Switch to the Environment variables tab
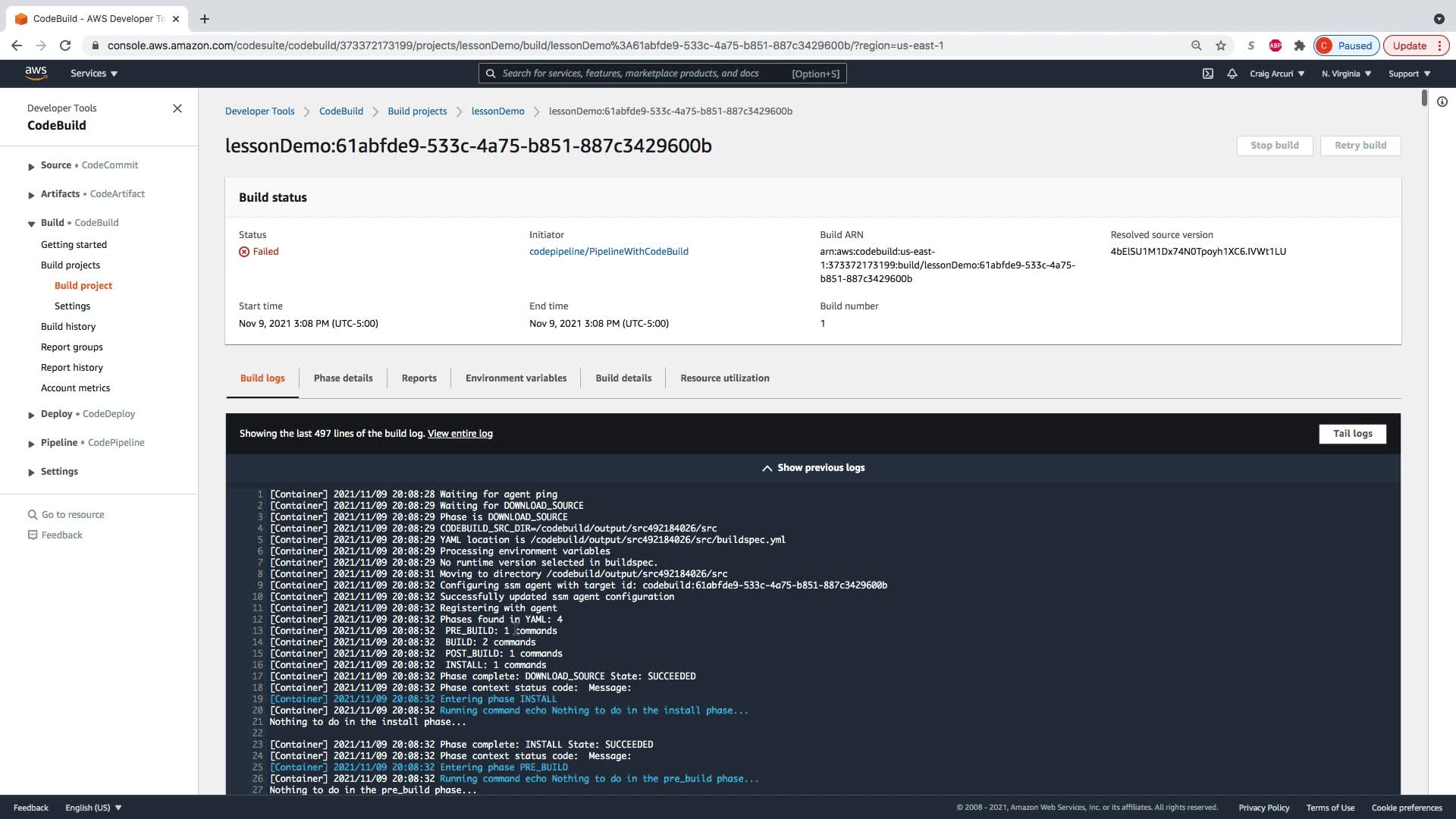Screen dimensions: 1456x819 point(516,378)
